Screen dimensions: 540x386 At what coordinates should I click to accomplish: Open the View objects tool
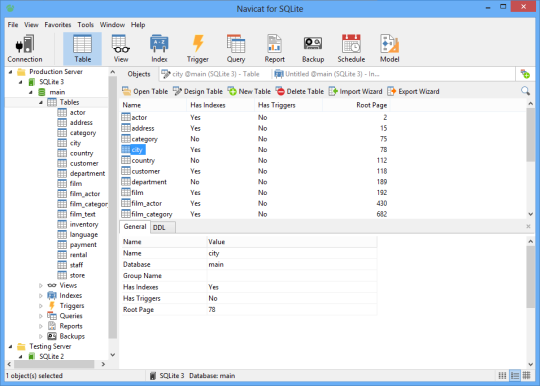[121, 49]
